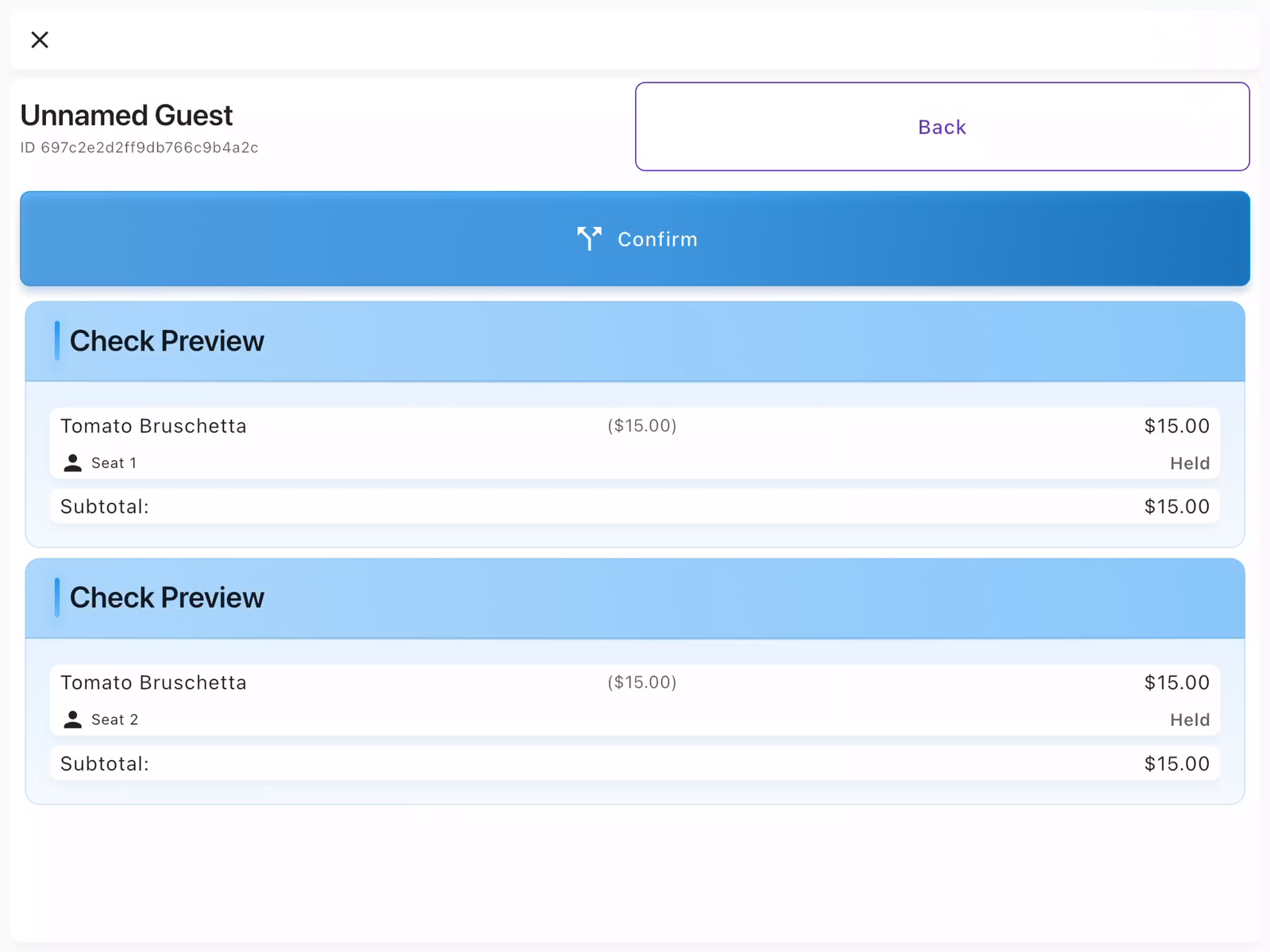Click the Held status on Seat 1 item
This screenshot has height=952, width=1270.
click(x=1189, y=463)
